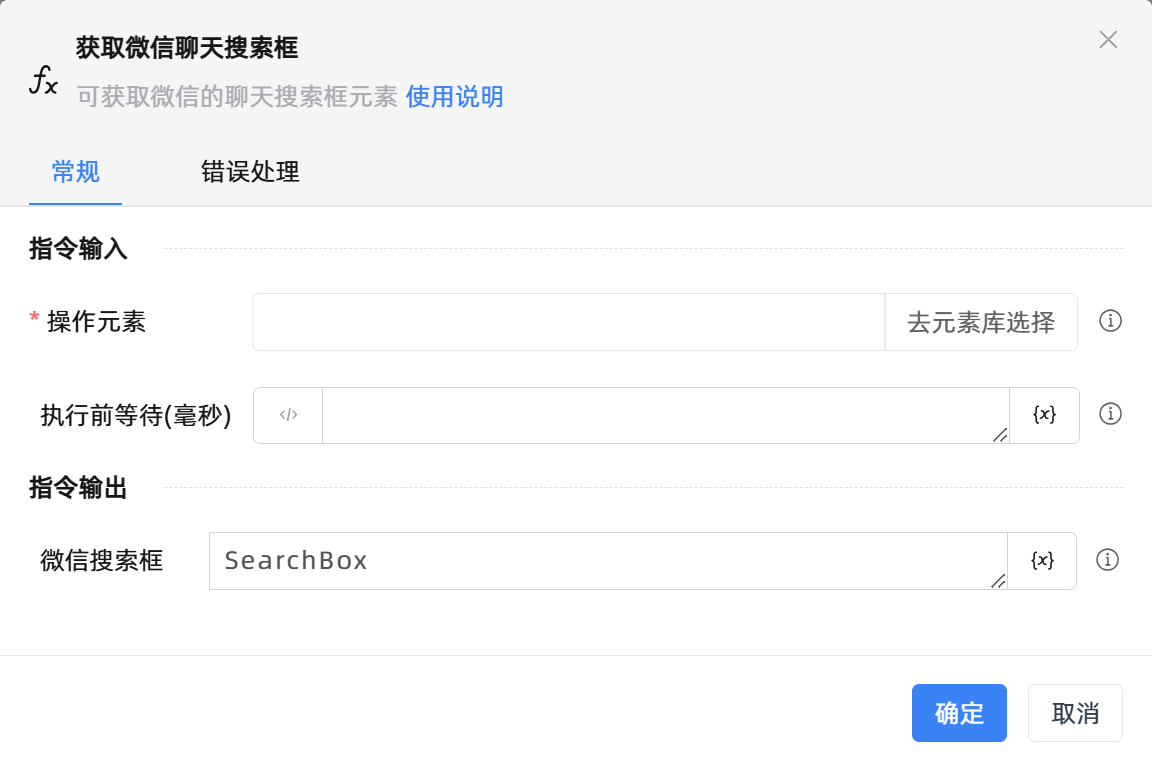Confirm with the 确定 button
This screenshot has width=1152, height=770.
tap(959, 713)
